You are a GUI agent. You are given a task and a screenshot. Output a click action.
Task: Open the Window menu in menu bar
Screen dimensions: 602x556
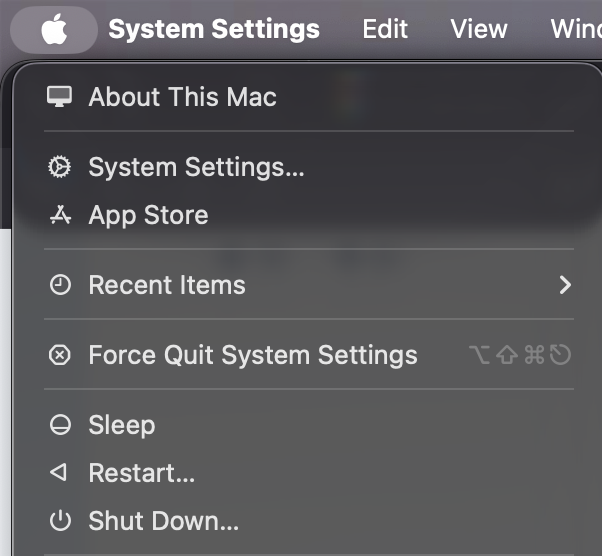577,29
